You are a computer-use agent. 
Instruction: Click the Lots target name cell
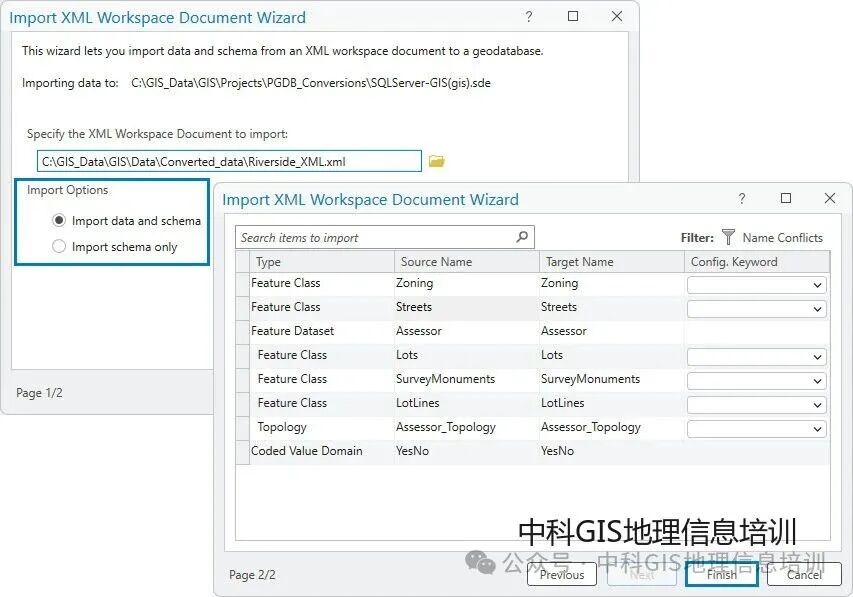click(x=611, y=355)
